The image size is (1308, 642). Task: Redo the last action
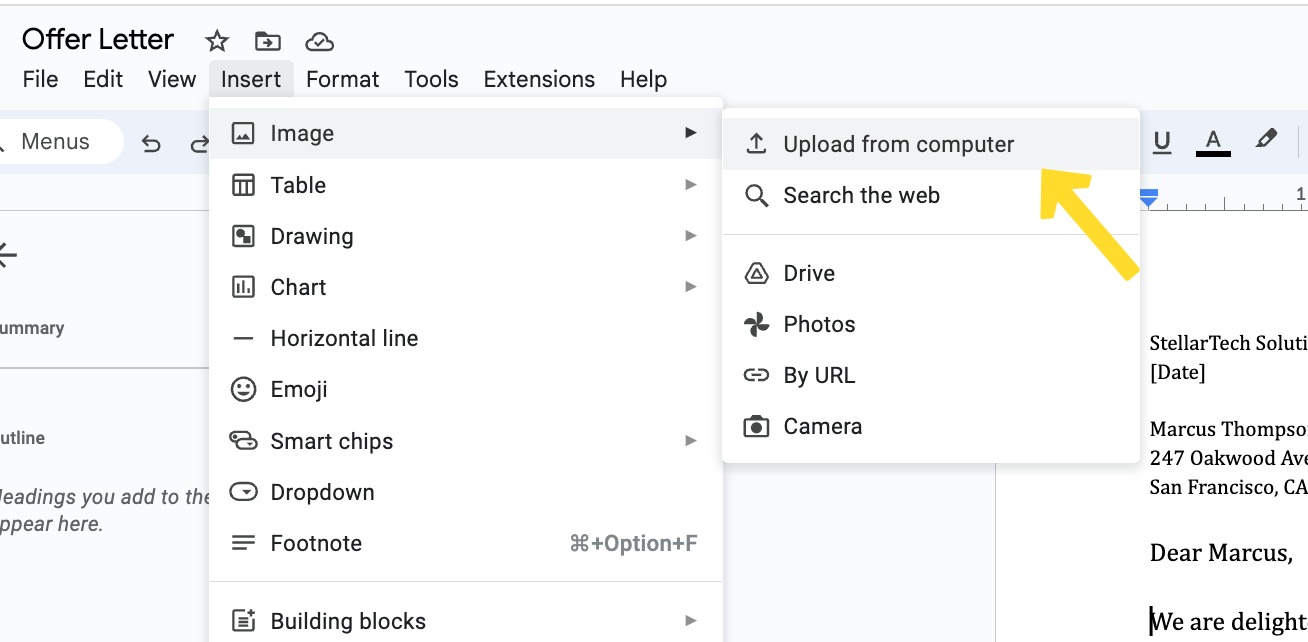click(197, 144)
